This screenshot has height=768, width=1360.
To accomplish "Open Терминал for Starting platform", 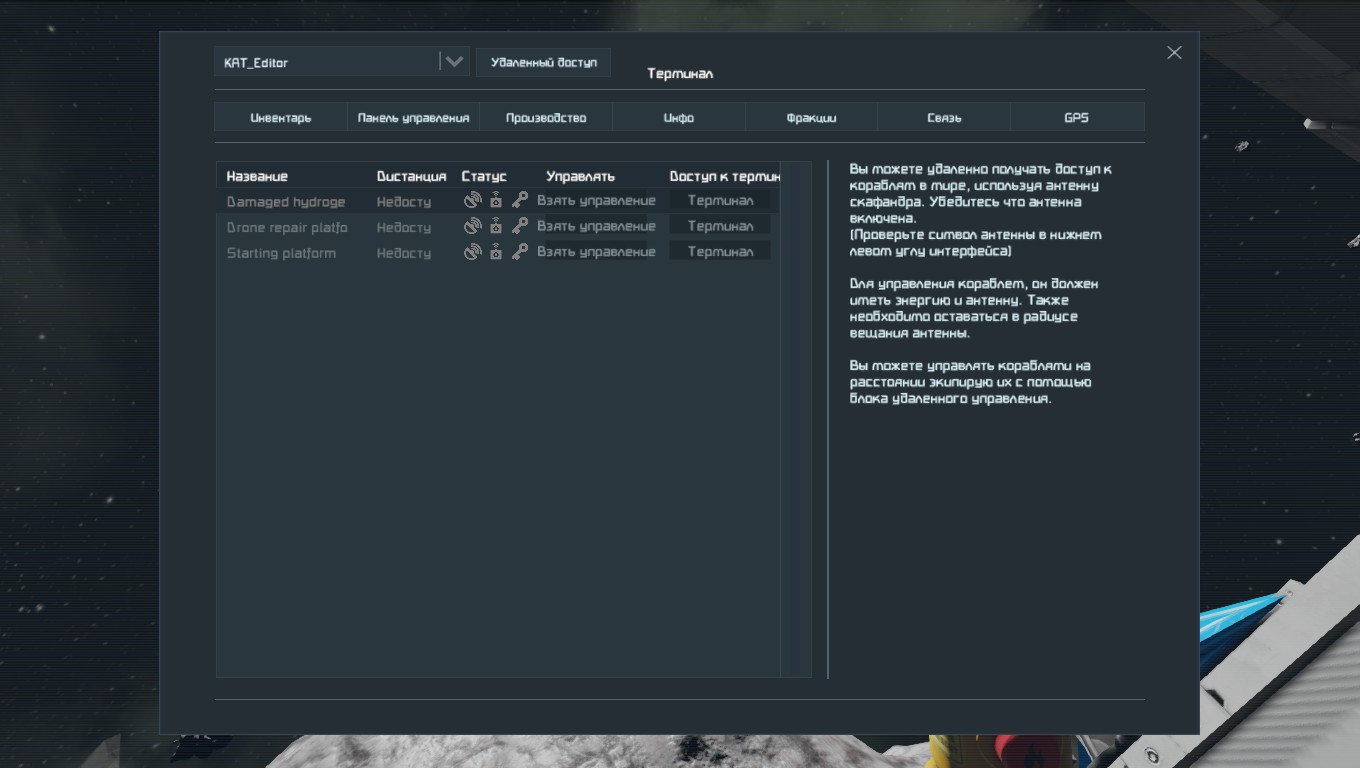I will pos(720,252).
